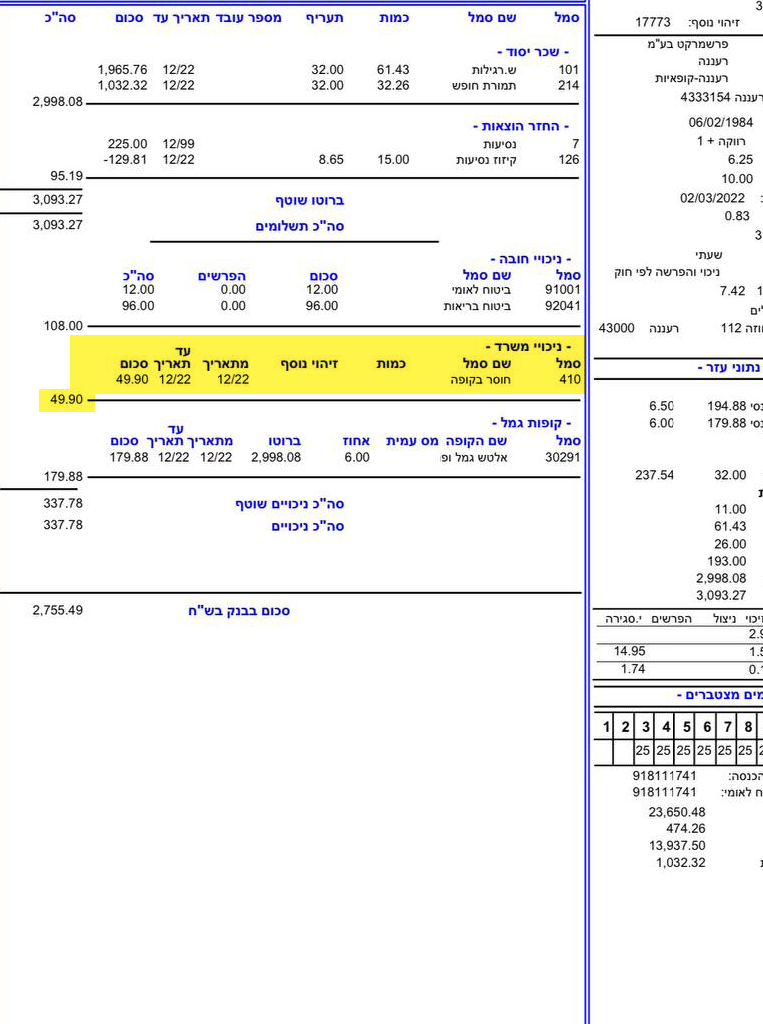The image size is (763, 1024).
Task: Click postal code 43000
Action: click(x=617, y=328)
